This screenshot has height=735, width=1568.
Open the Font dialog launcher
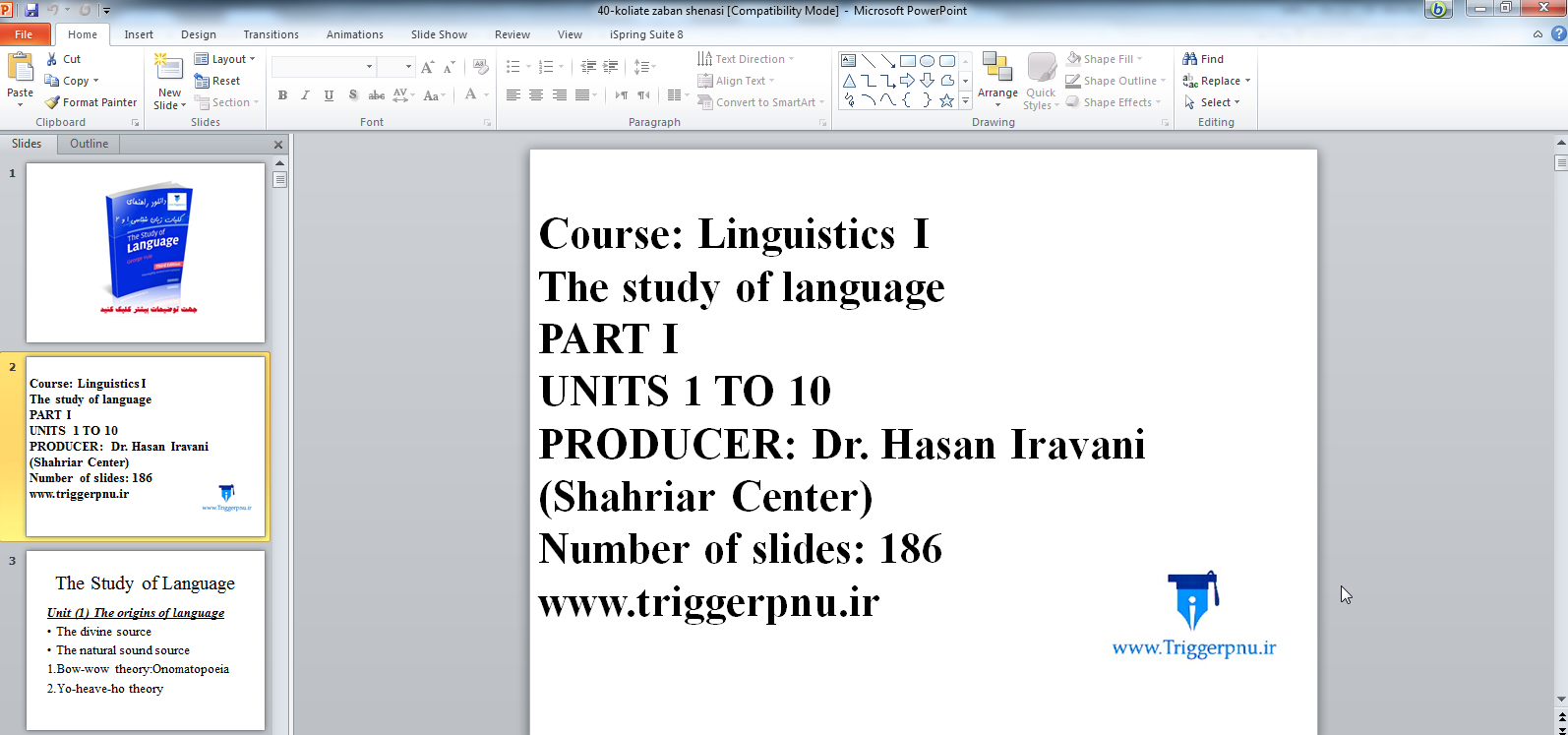487,123
